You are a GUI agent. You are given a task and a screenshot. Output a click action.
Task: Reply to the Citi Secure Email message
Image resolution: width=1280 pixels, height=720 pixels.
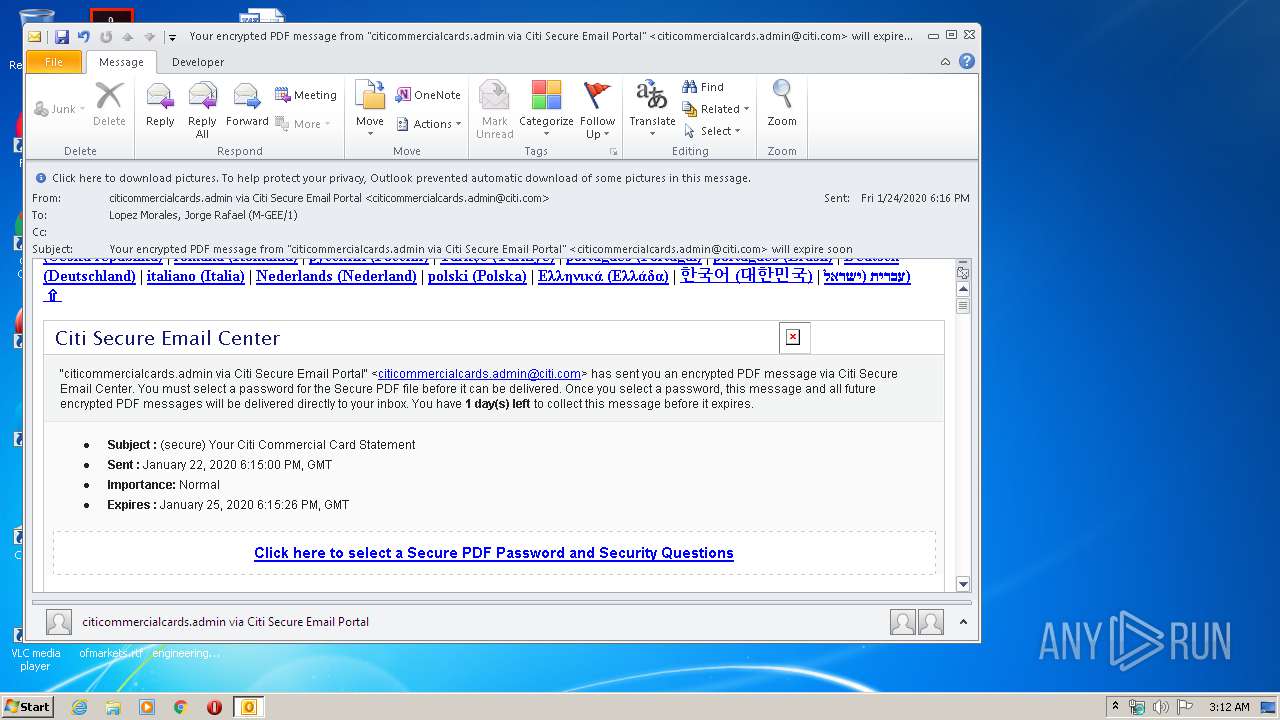pos(160,106)
